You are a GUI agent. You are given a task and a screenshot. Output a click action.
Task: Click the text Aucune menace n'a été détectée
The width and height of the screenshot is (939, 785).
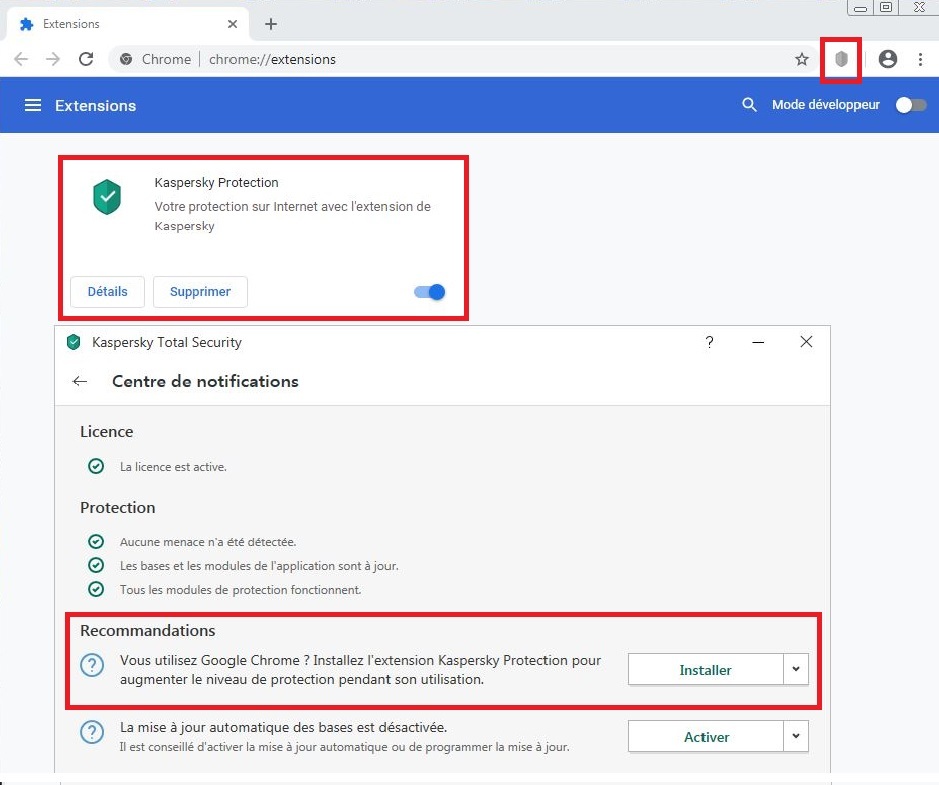coord(208,542)
